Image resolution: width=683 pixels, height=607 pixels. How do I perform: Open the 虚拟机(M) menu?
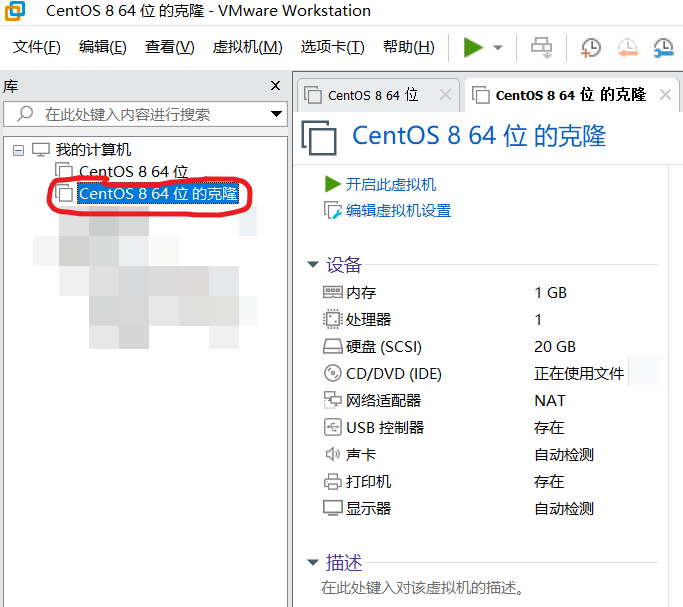[247, 47]
